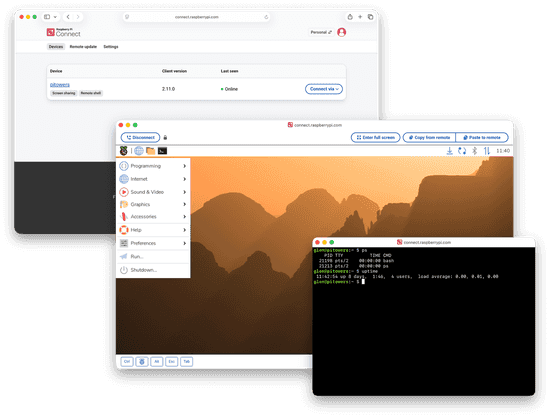Open the file manager folder icon
The height and width of the screenshot is (415, 550).
click(x=150, y=151)
